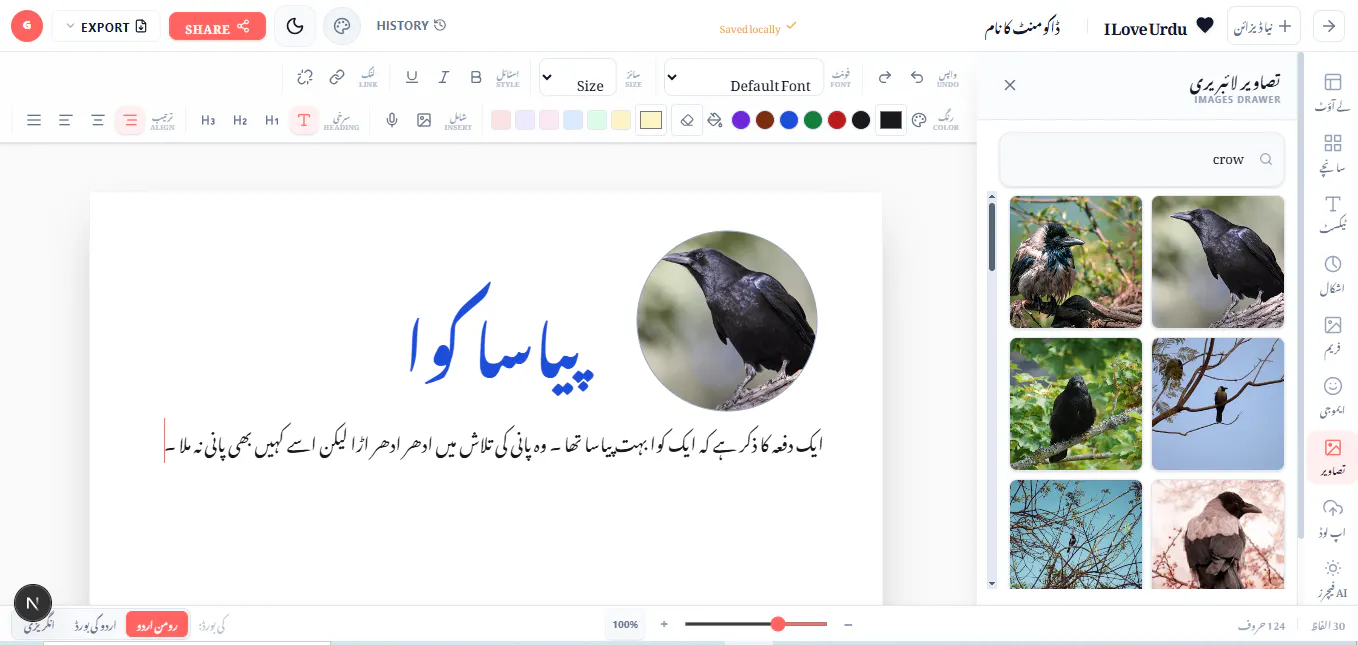This screenshot has width=1358, height=645.
Task: Open the theme palette icon in header
Action: 342,26
